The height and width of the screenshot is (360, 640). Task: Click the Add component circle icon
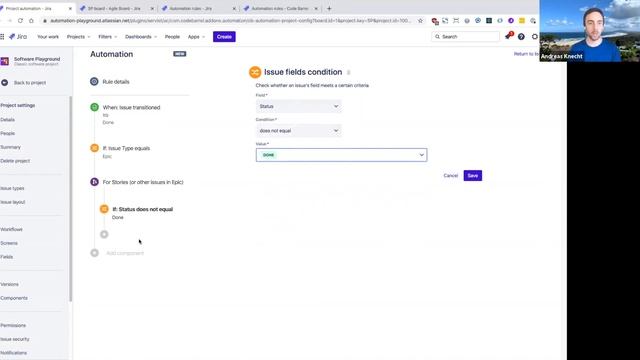pyautogui.click(x=94, y=253)
